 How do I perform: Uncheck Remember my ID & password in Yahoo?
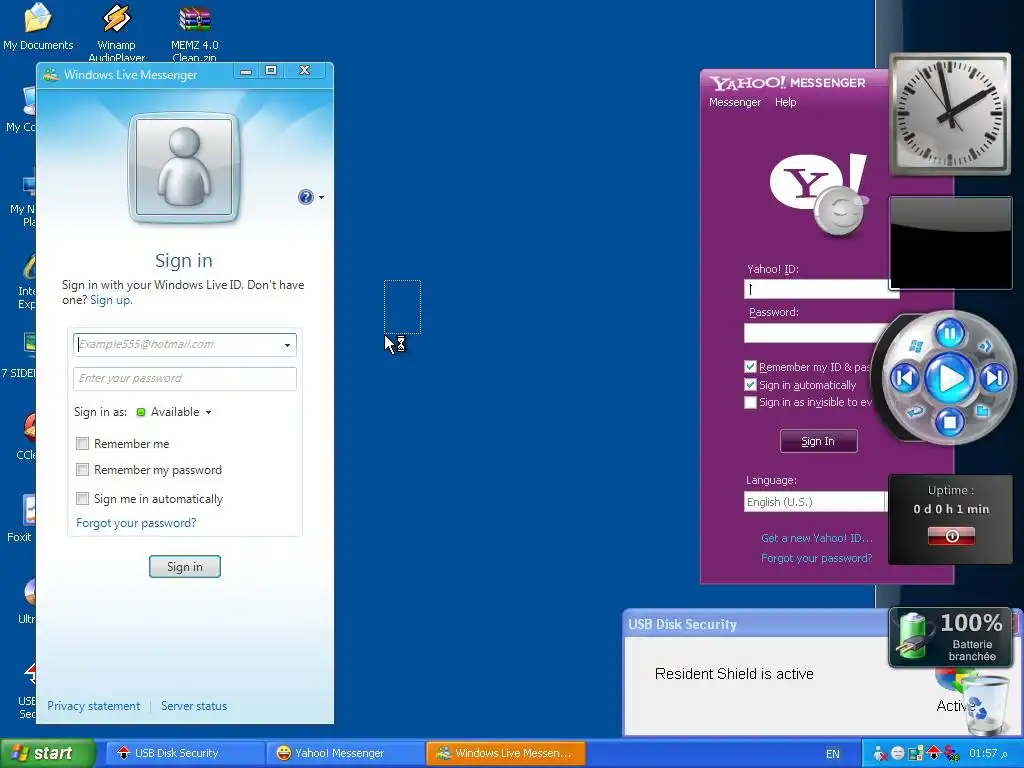[x=750, y=367]
